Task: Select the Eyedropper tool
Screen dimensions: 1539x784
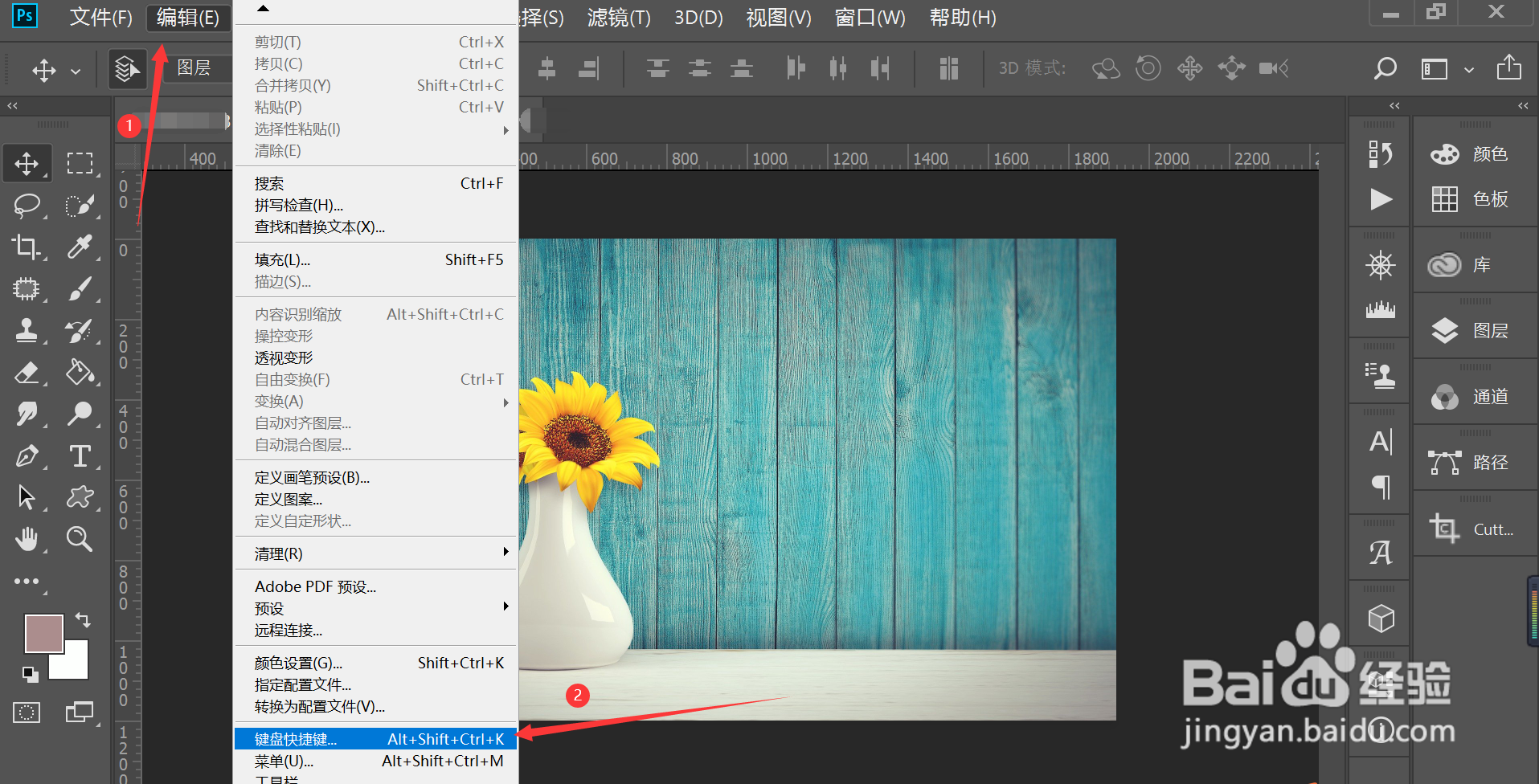Action: point(80,247)
